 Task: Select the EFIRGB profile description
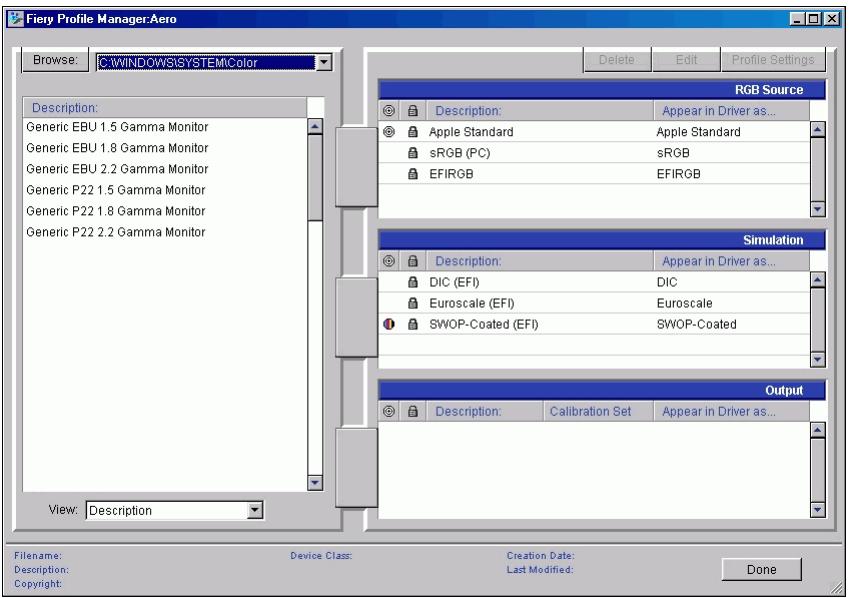[451, 174]
